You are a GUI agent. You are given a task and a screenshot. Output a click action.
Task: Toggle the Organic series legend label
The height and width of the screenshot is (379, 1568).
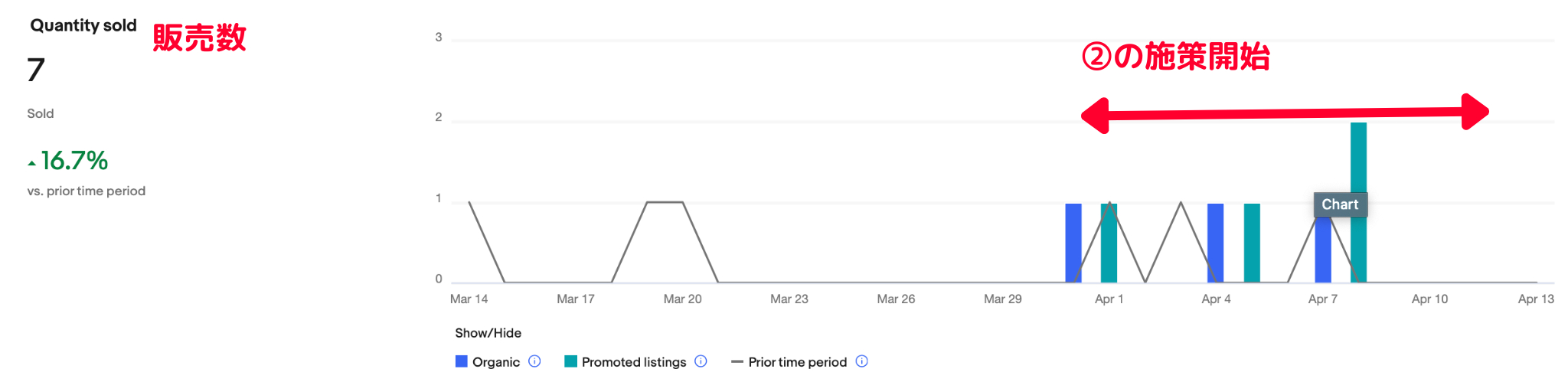(495, 362)
